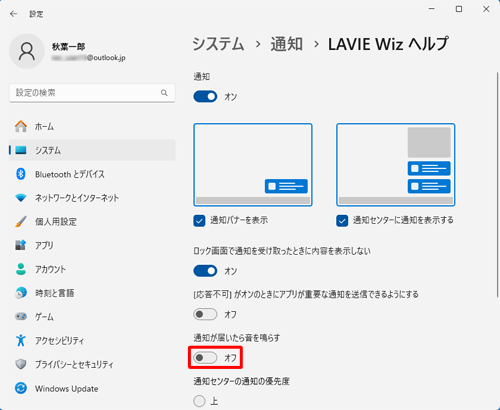Viewport: 500px width, 410px height.
Task: Click 通知 in the breadcrumb
Action: point(286,44)
